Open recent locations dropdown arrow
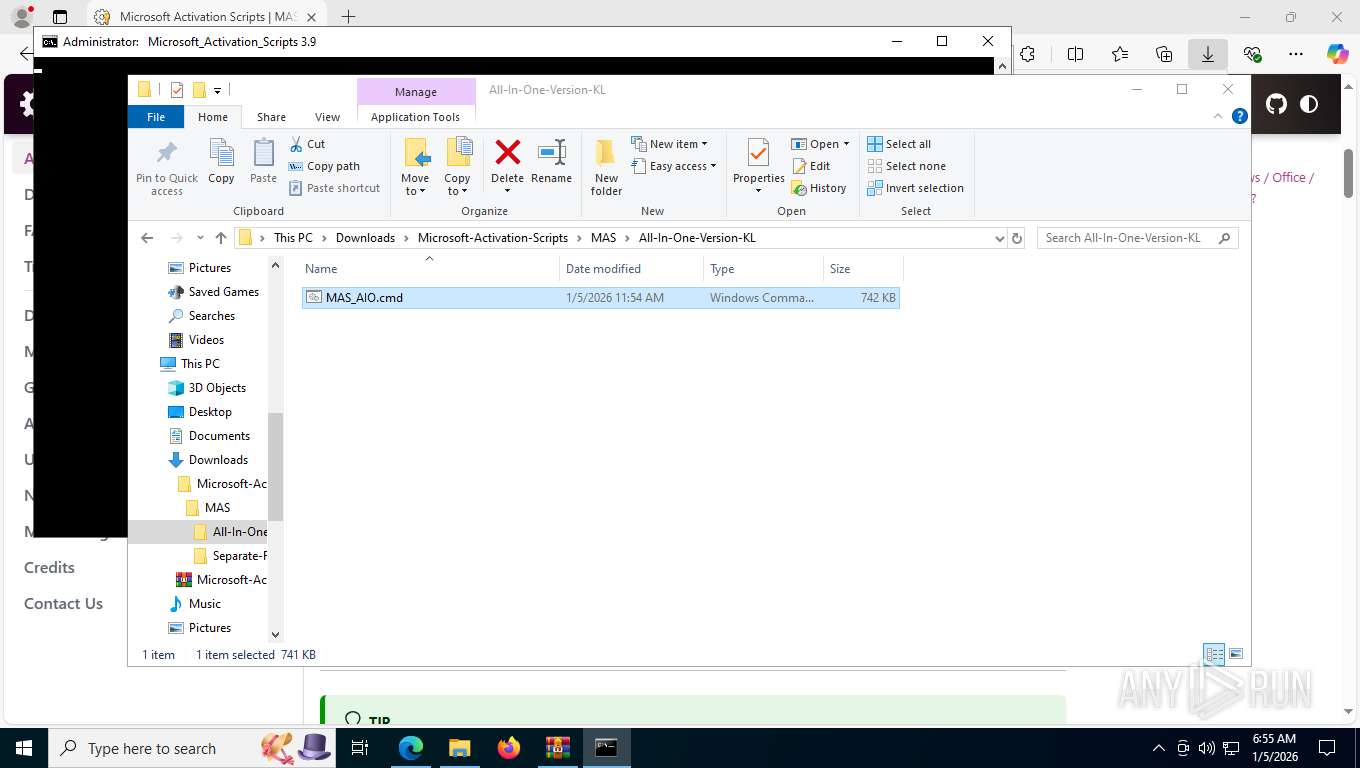The height and width of the screenshot is (768, 1360). pos(201,238)
